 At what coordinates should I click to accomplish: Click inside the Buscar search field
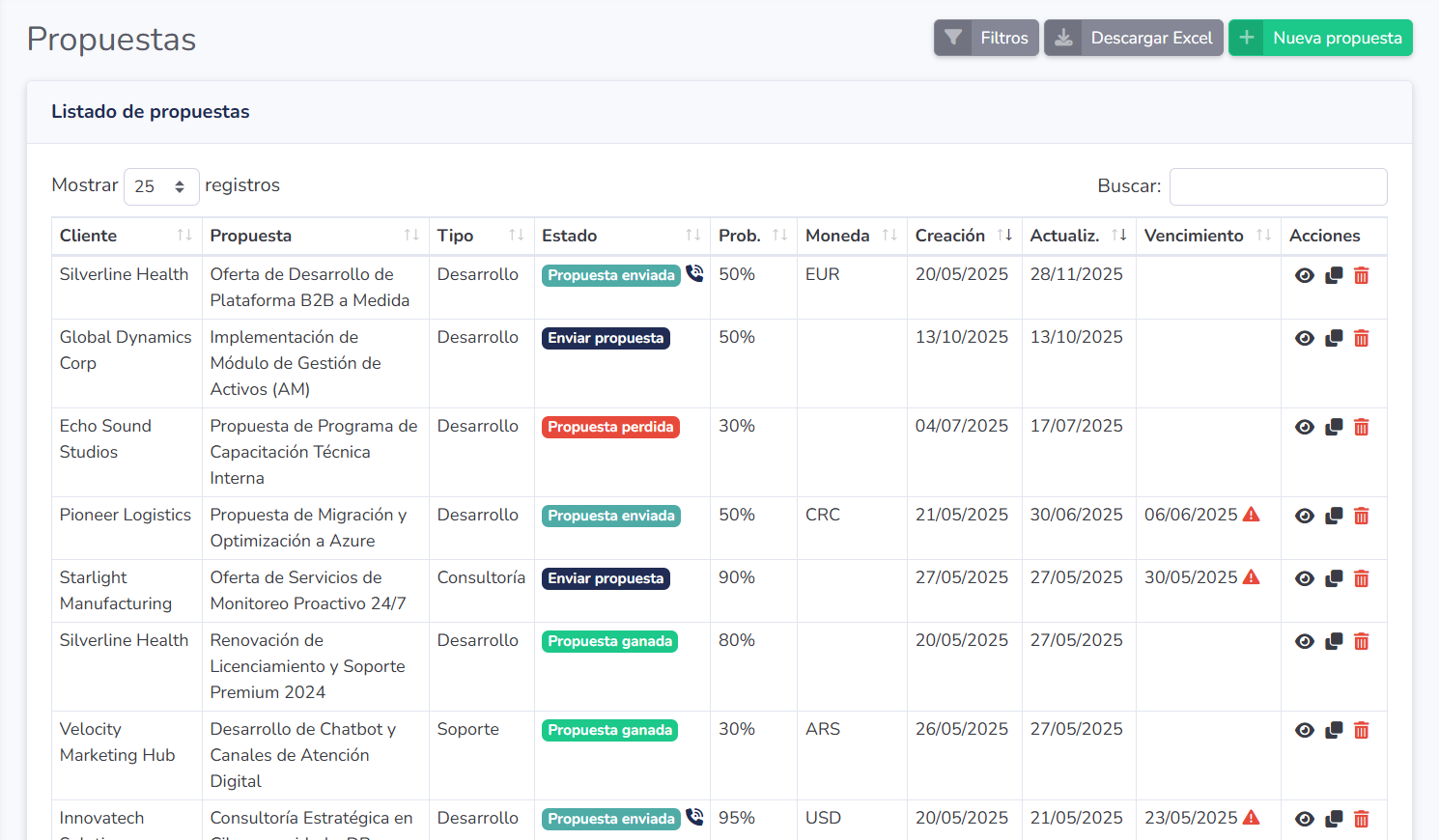[1277, 185]
